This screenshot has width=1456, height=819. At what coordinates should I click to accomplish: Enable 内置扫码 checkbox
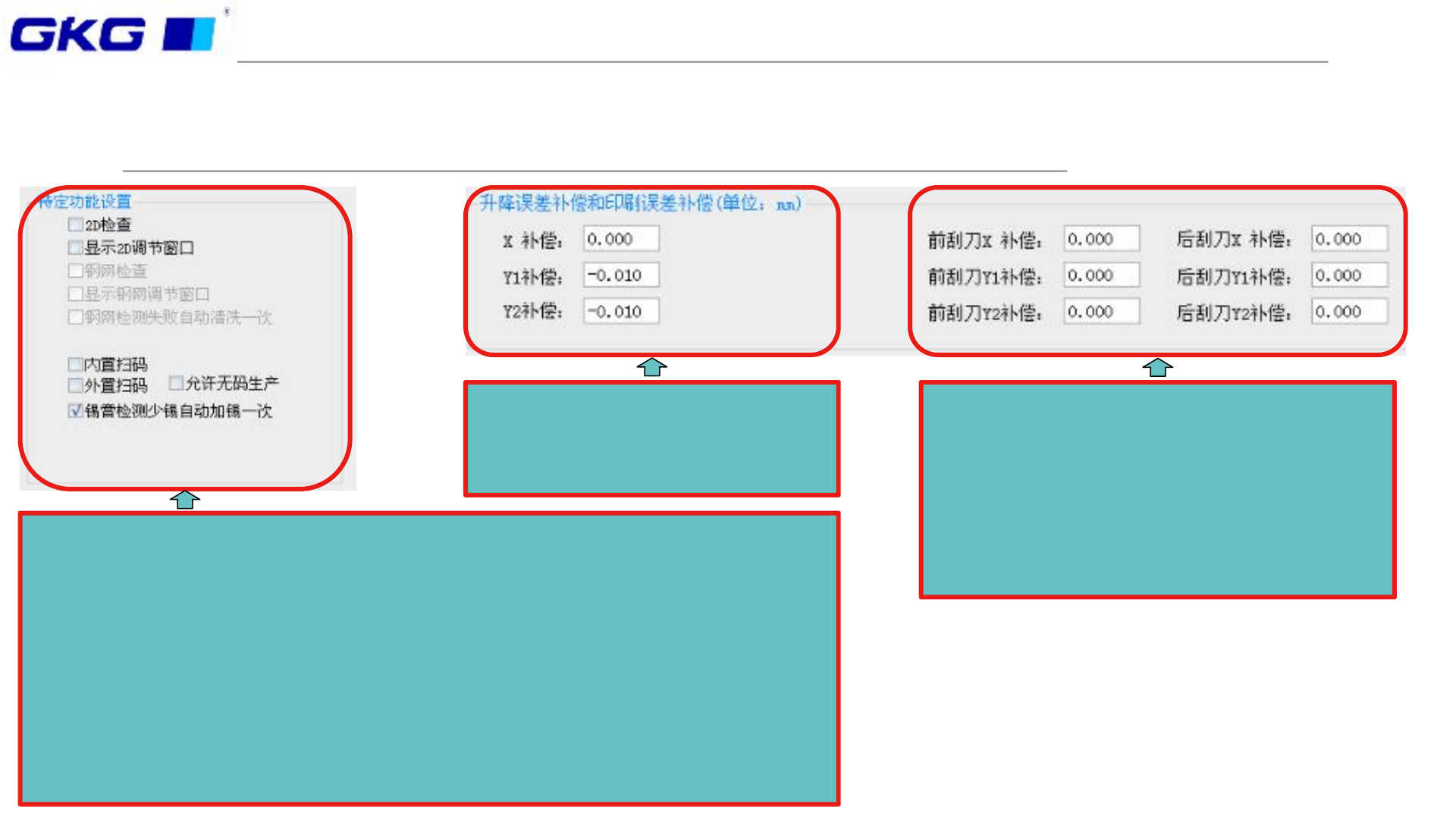click(x=75, y=364)
